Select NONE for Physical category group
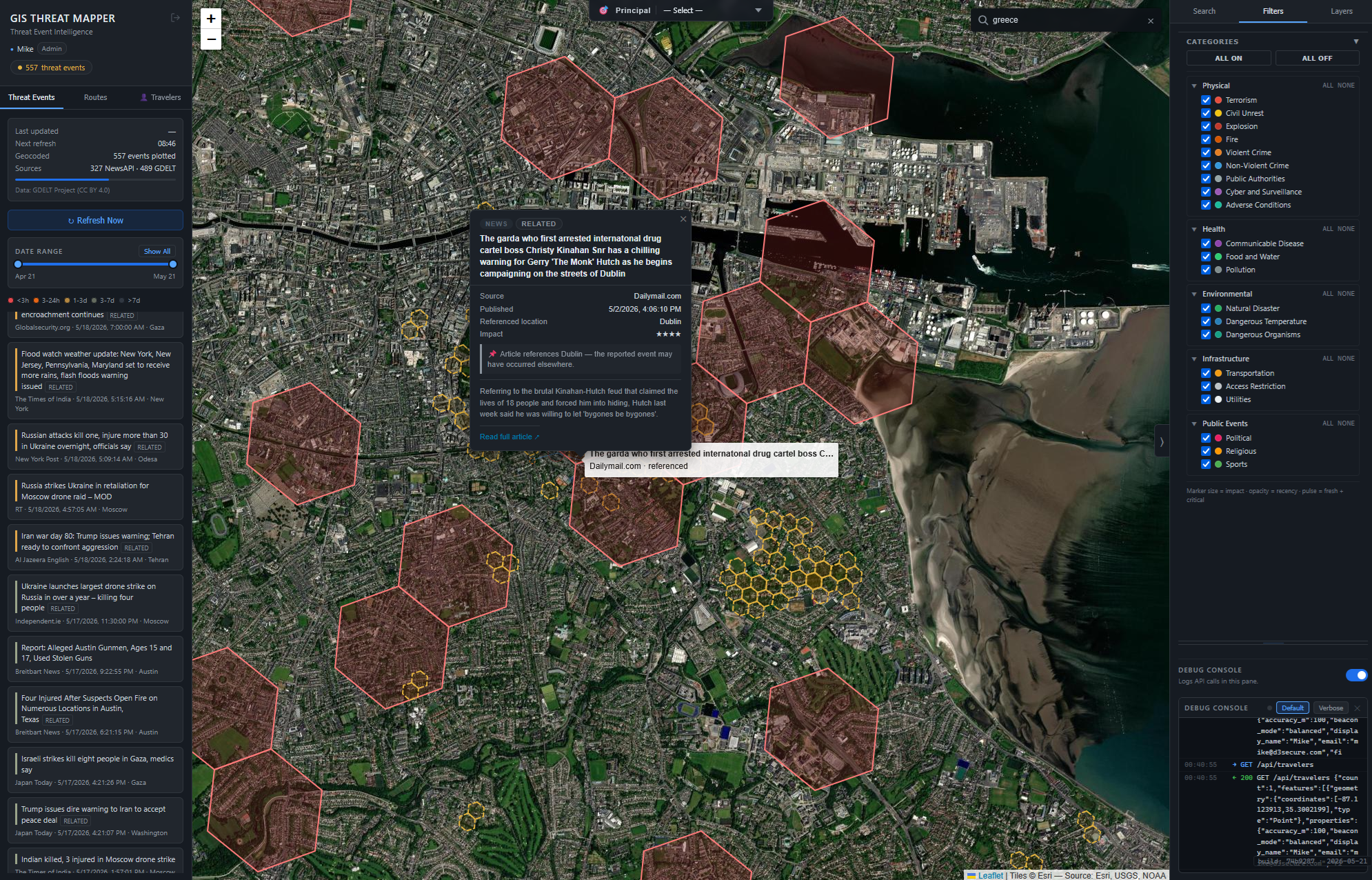The image size is (1372, 880). pyautogui.click(x=1346, y=86)
